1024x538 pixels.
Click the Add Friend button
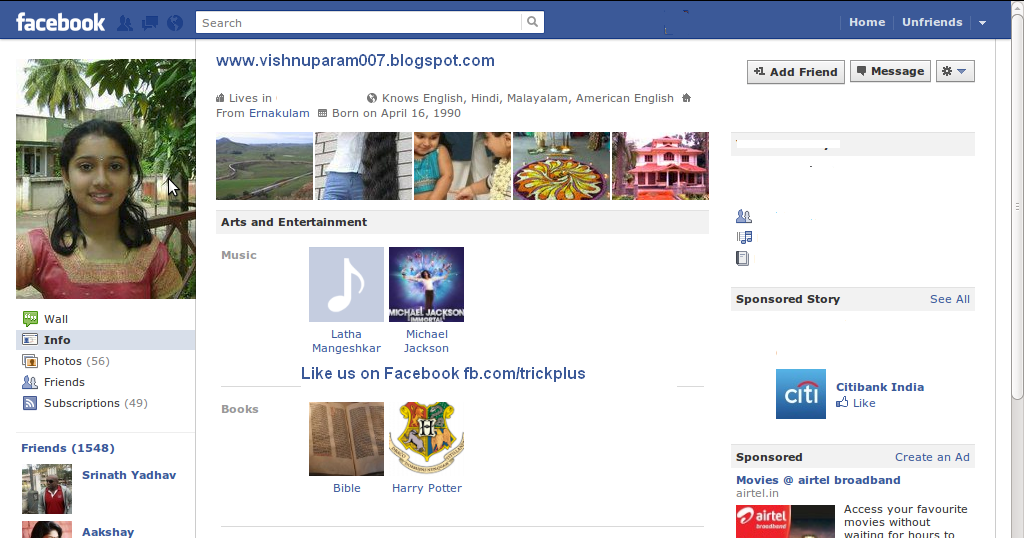click(x=795, y=72)
